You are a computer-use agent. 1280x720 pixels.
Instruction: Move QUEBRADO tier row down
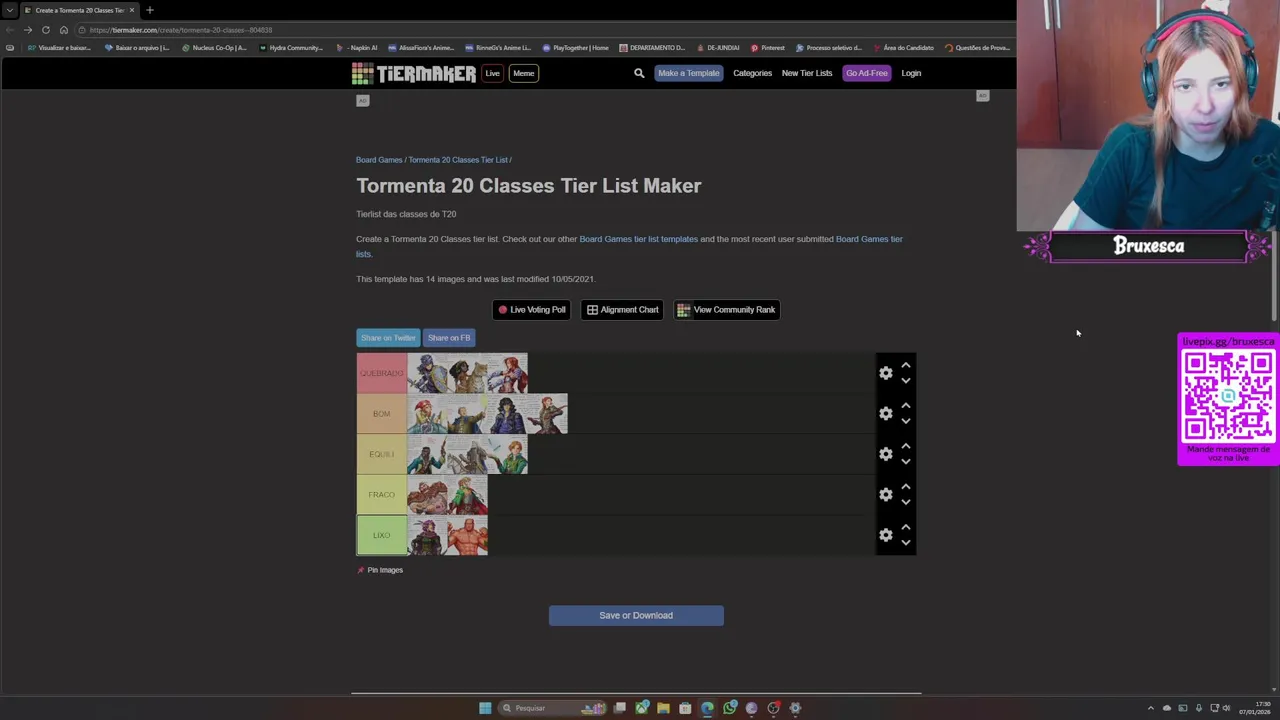(906, 381)
